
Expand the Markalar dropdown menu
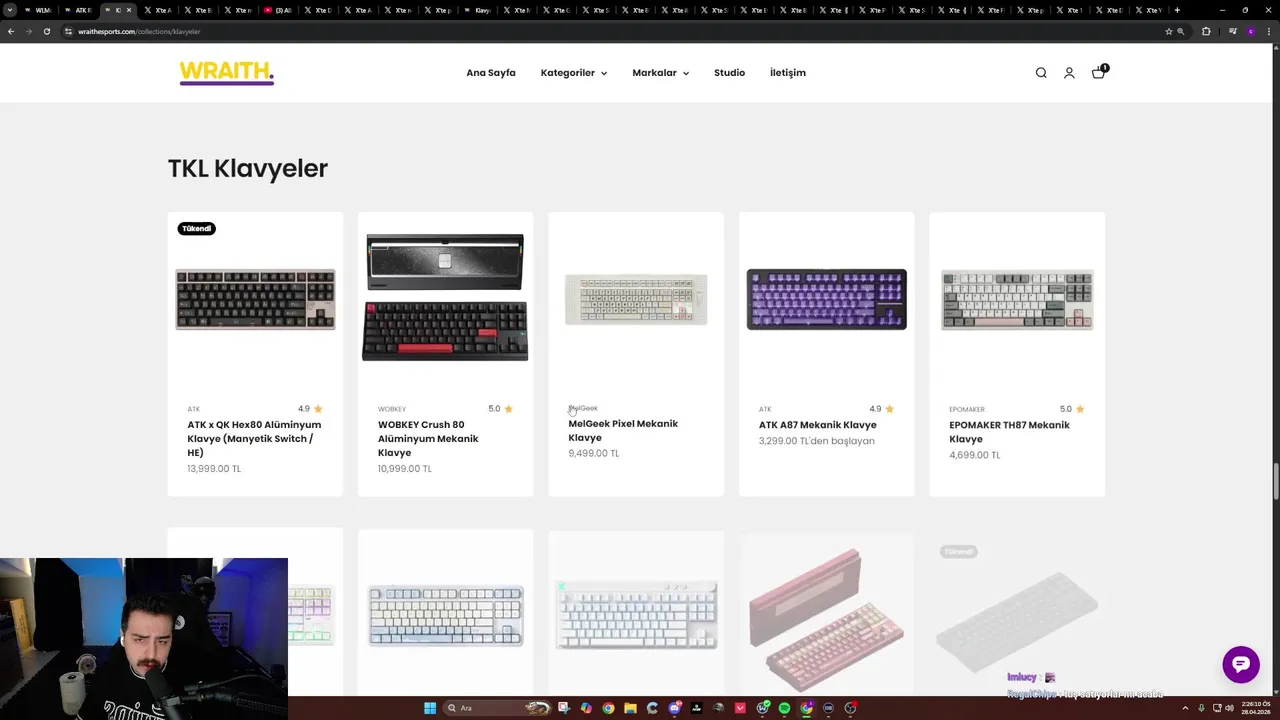click(660, 73)
